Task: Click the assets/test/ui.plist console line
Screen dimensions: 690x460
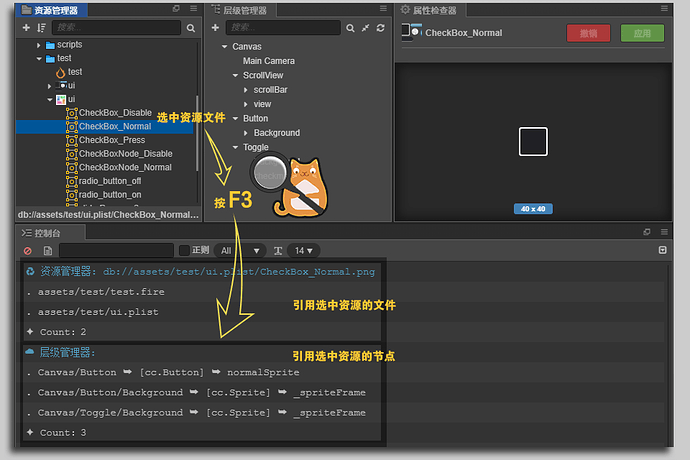Action: (x=98, y=312)
